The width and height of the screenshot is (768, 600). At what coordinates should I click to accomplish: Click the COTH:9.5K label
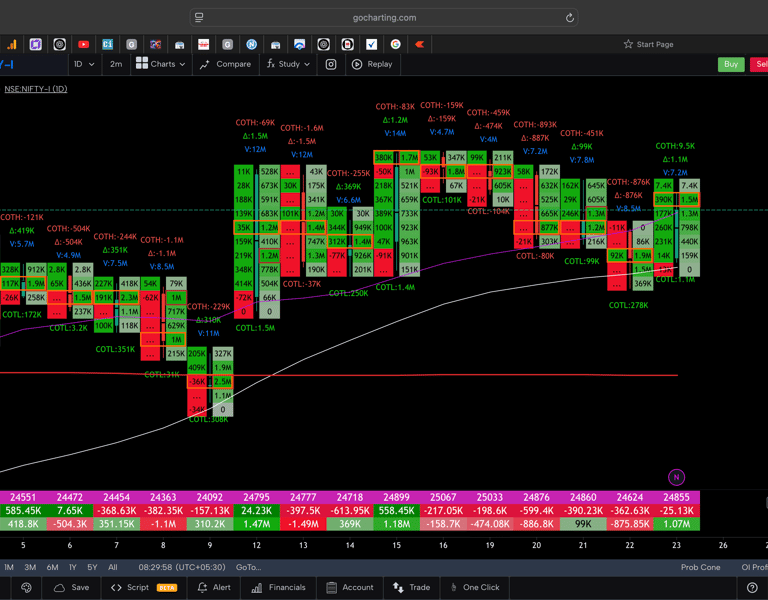point(675,145)
